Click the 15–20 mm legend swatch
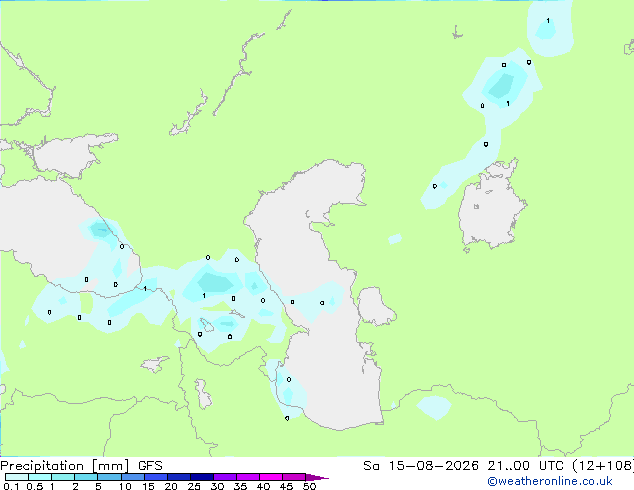 point(156,477)
